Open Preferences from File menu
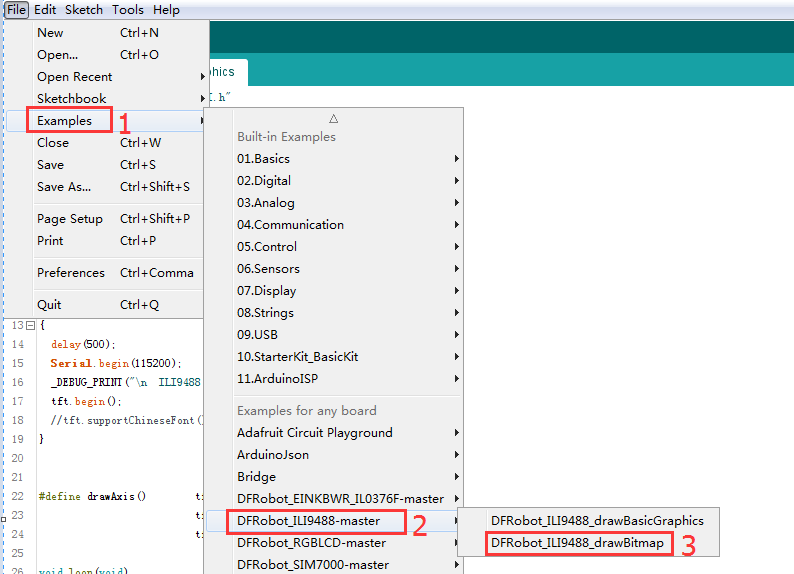The height and width of the screenshot is (574, 794). click(x=106, y=272)
